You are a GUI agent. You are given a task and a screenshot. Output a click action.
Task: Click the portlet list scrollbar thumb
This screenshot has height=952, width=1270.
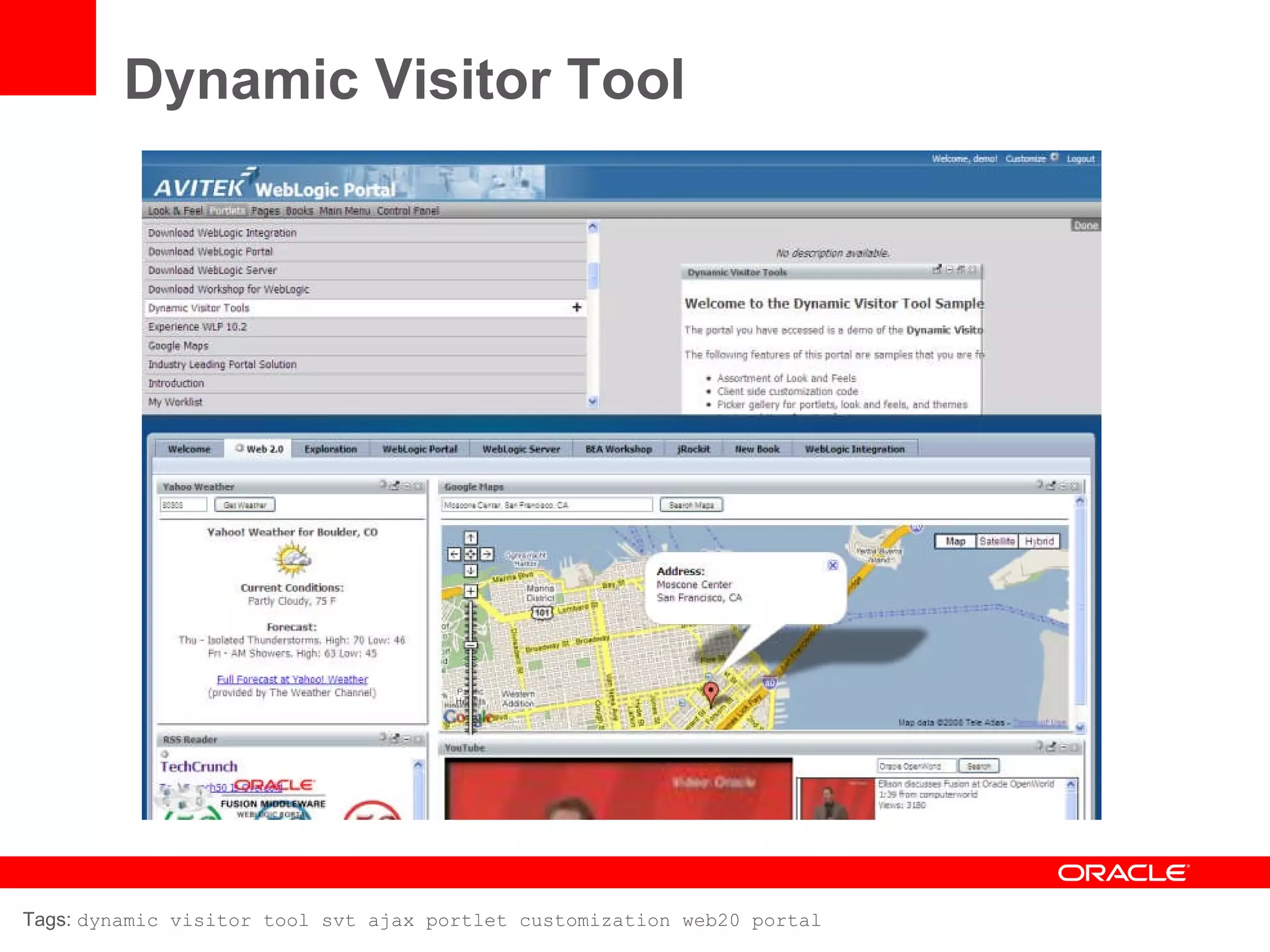(593, 275)
